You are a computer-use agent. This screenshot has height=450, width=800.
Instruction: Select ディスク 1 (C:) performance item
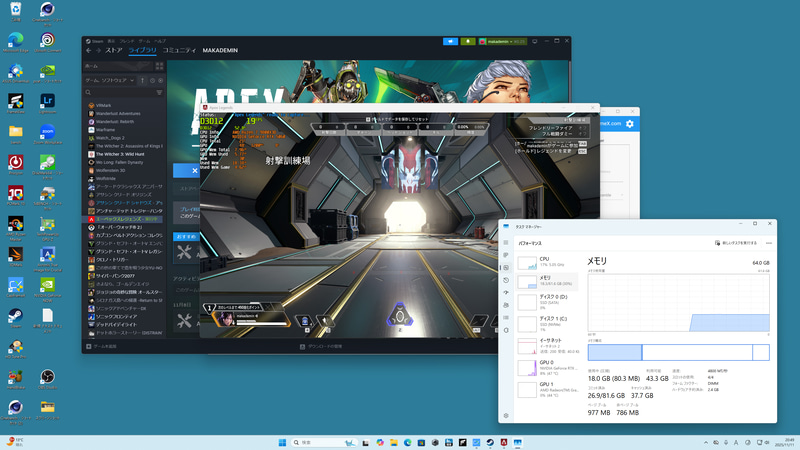tap(547, 324)
